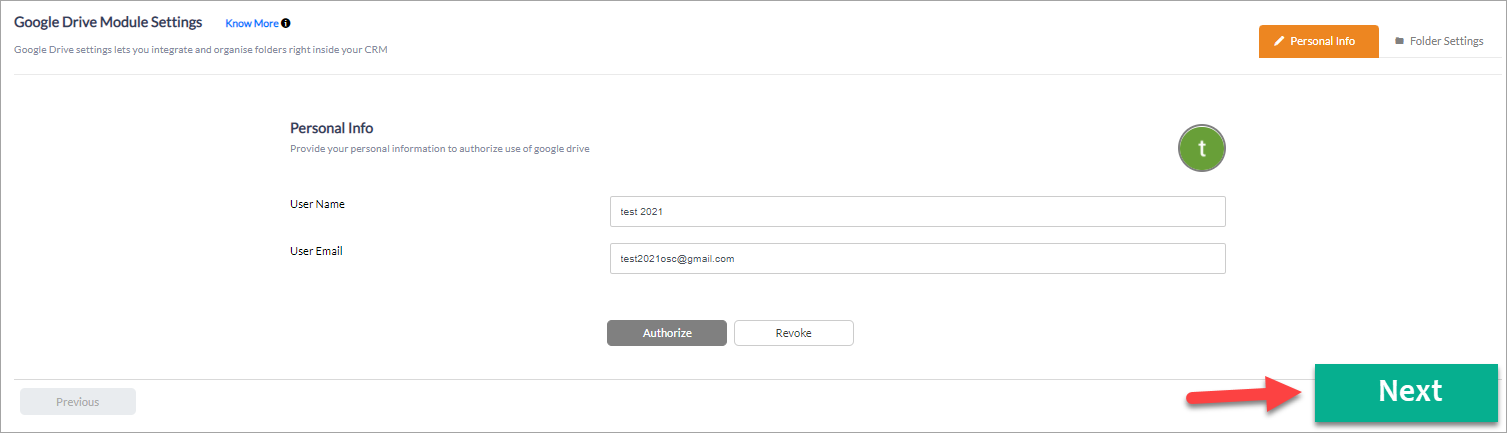
Task: Select the Google Drive Module Settings heading
Action: click(108, 22)
